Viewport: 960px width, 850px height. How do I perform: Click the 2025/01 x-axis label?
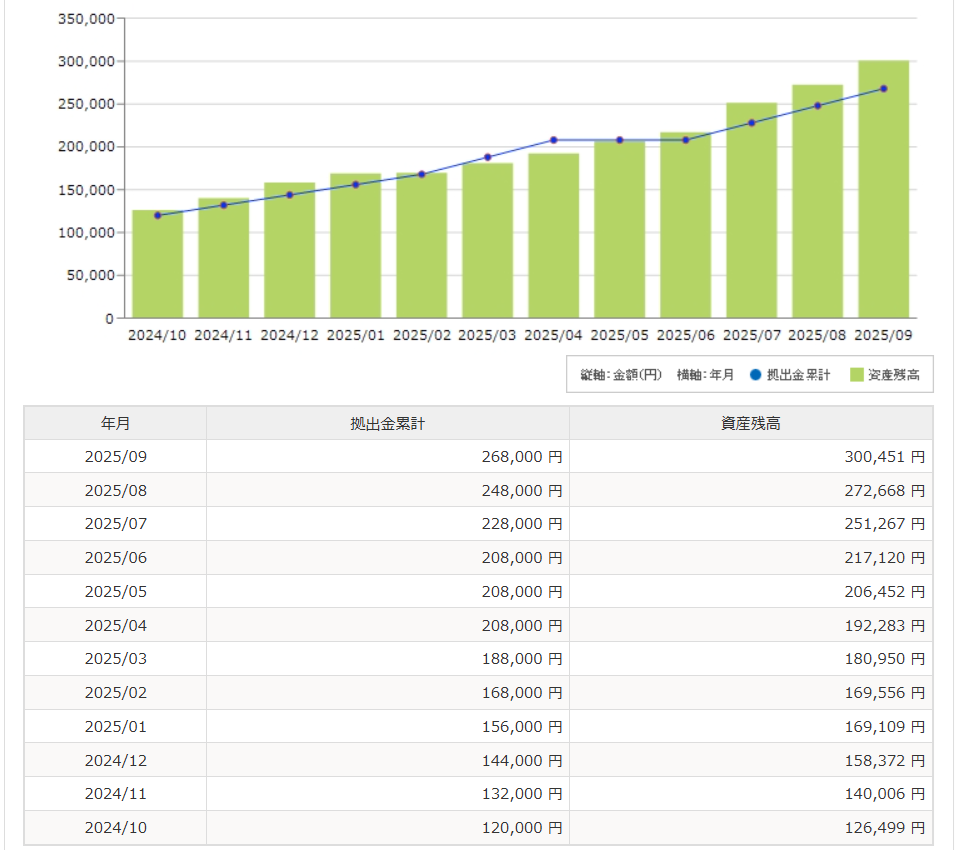pyautogui.click(x=355, y=335)
